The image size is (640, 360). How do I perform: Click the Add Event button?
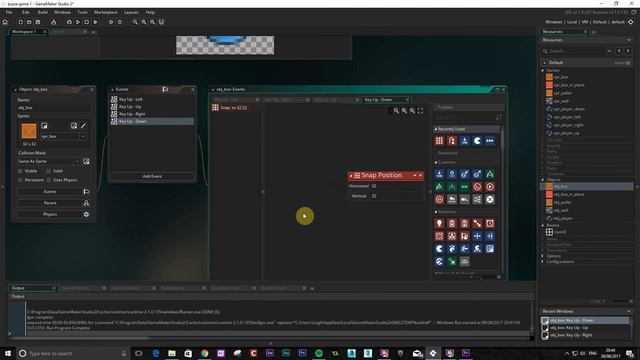tap(152, 176)
